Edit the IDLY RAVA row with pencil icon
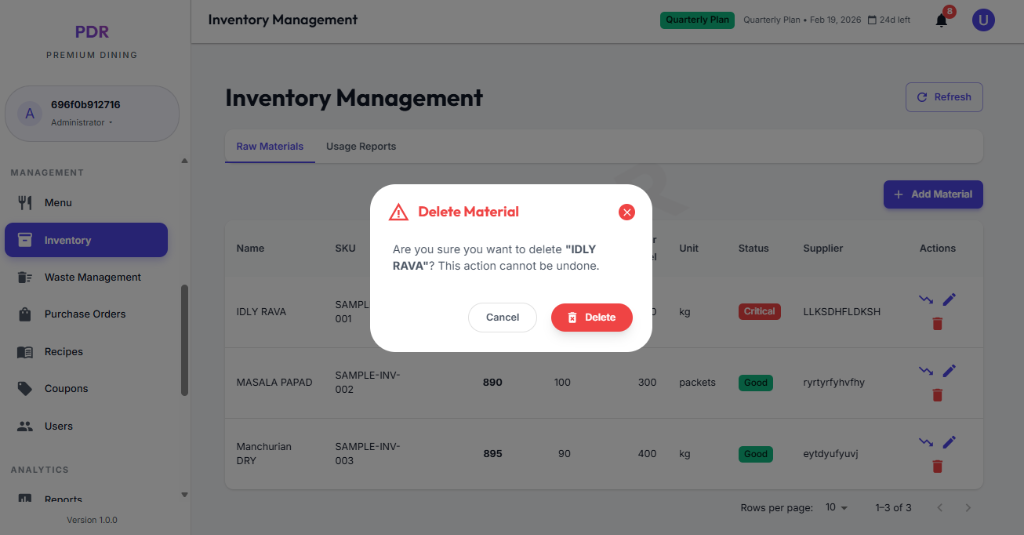The height and width of the screenshot is (535, 1024). (949, 299)
